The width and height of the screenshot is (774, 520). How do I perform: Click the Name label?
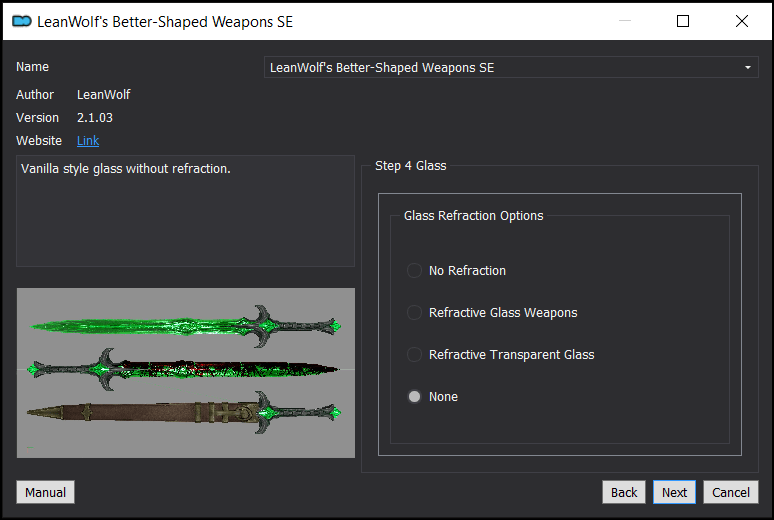coord(32,67)
